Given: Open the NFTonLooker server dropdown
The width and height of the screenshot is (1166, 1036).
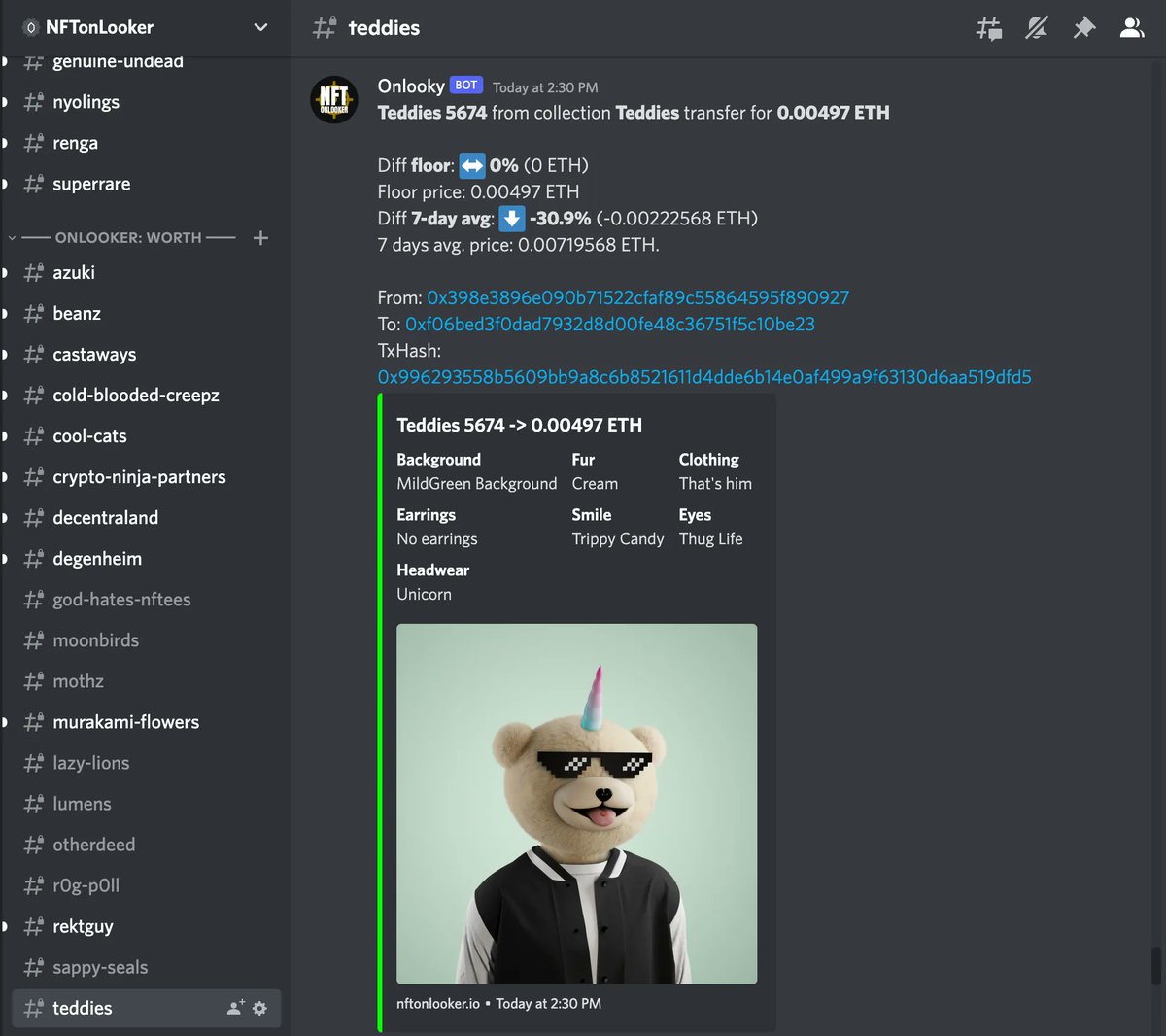Looking at the screenshot, I should (x=260, y=27).
